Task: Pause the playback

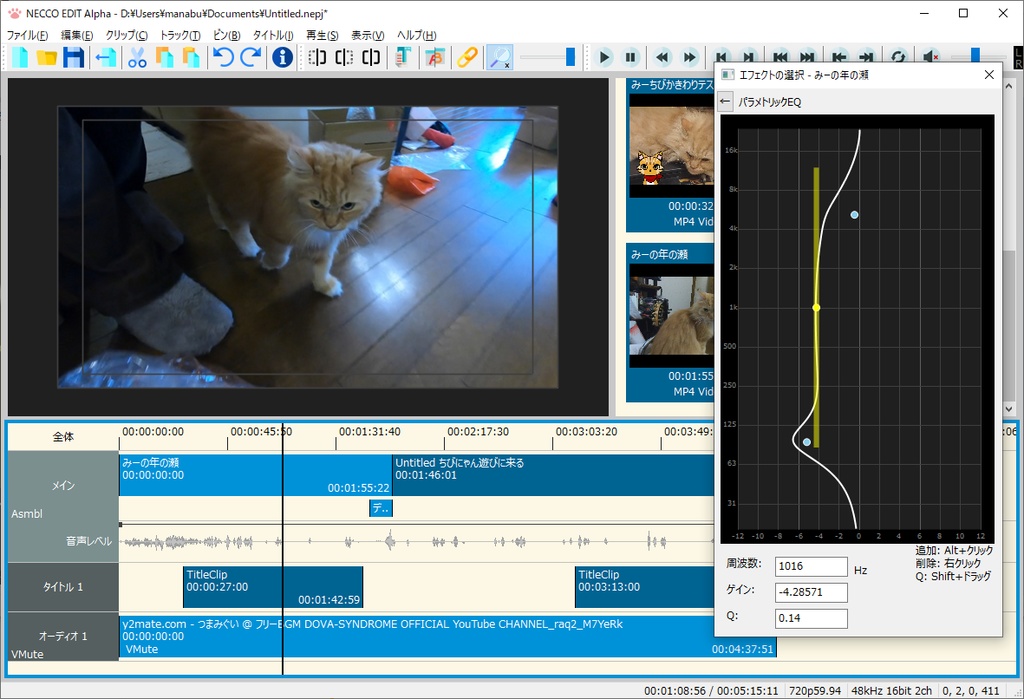Action: (x=631, y=57)
